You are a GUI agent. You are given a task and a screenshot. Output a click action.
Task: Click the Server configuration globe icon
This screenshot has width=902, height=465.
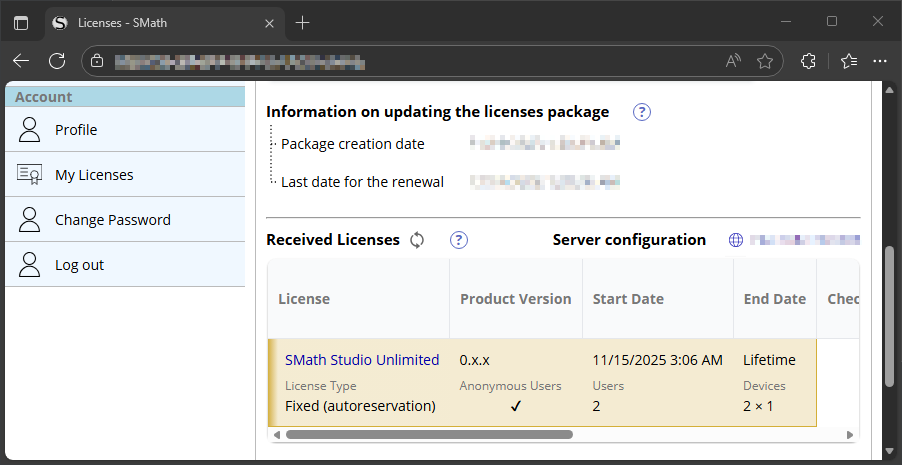pos(736,240)
